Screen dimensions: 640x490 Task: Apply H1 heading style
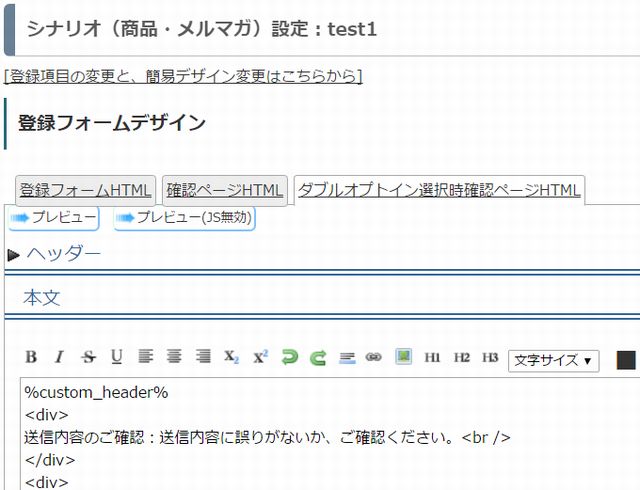point(432,358)
